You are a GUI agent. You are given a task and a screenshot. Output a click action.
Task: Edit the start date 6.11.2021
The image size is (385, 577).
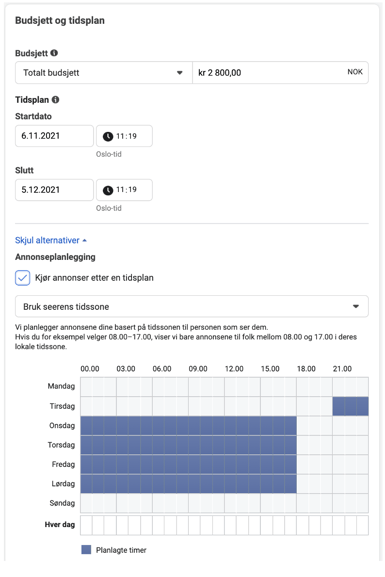[x=54, y=136]
